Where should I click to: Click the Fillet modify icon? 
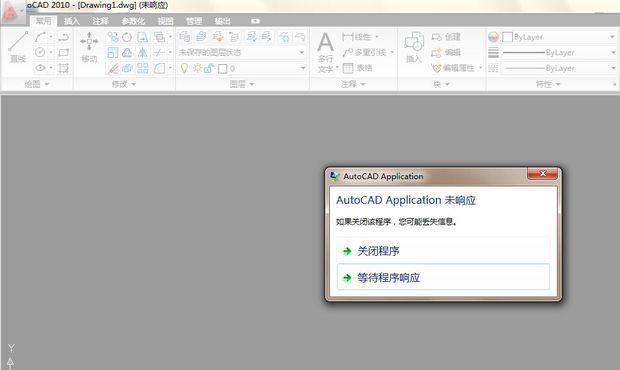[159, 68]
